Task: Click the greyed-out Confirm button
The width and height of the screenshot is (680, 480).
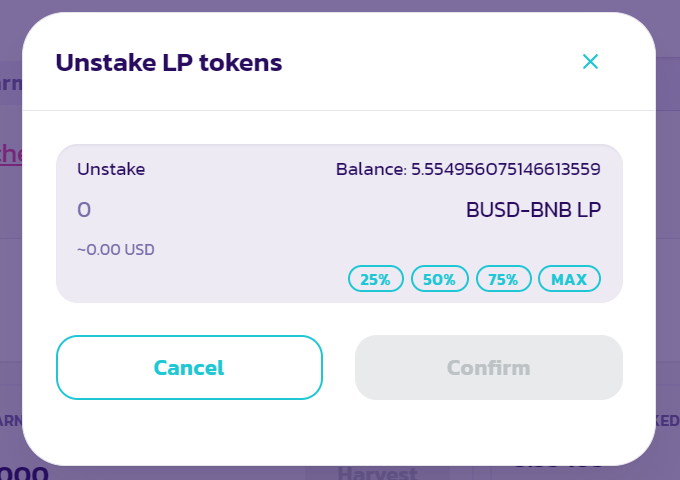Action: pos(489,367)
